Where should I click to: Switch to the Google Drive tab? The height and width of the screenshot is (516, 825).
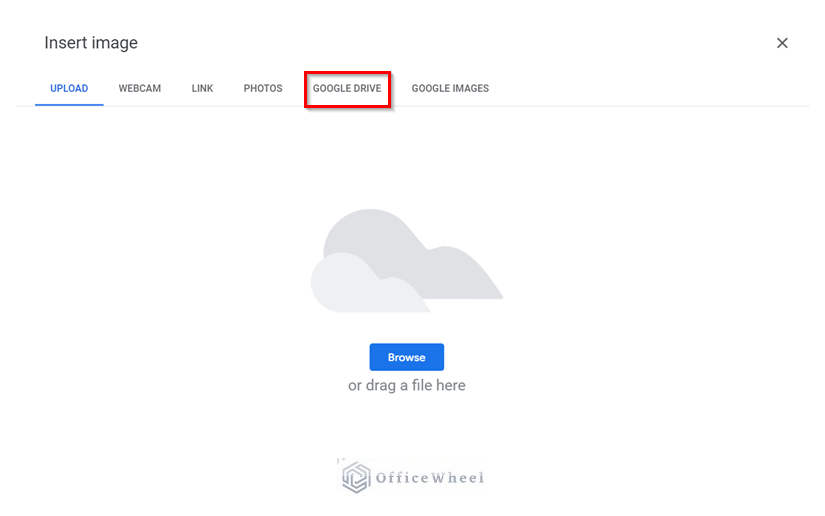(347, 88)
